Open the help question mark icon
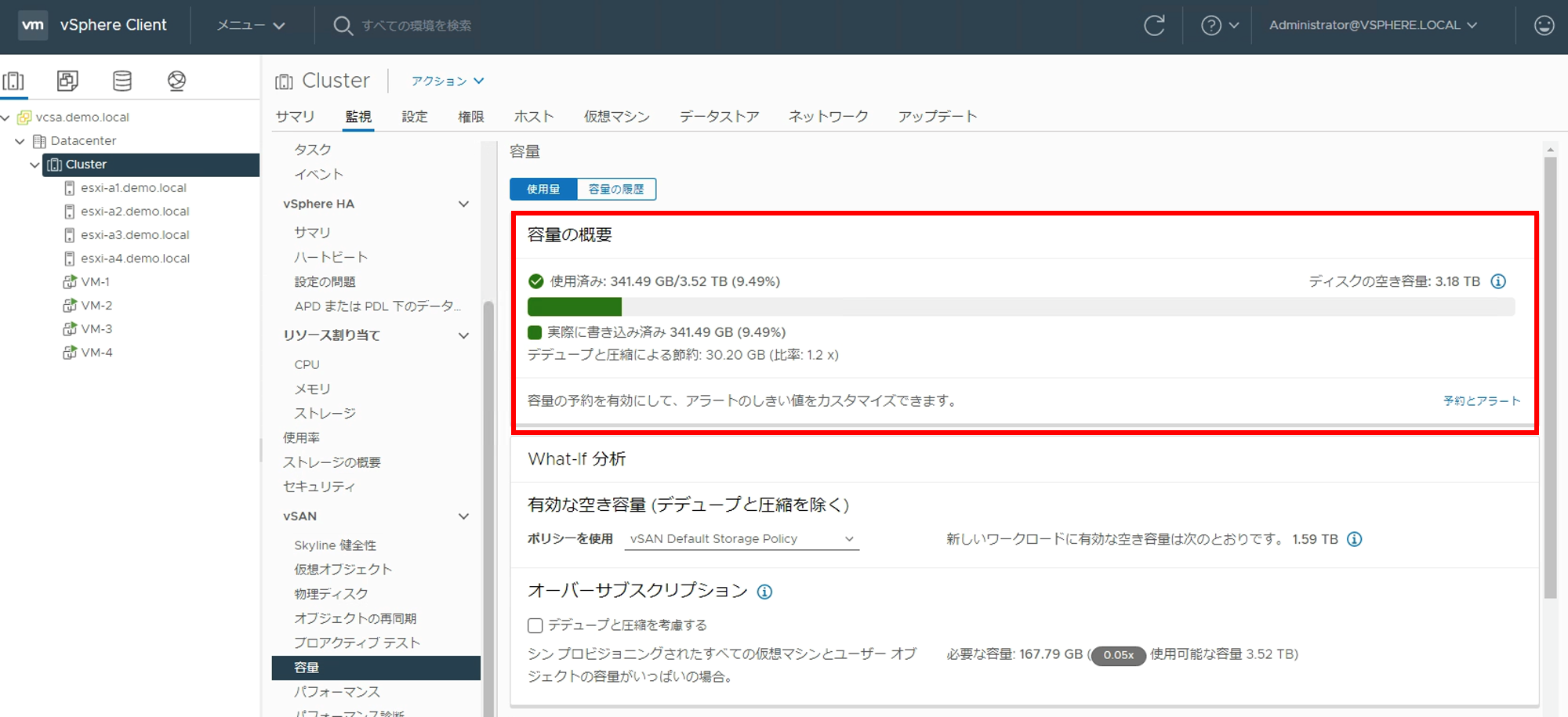The image size is (1568, 717). tap(1211, 25)
